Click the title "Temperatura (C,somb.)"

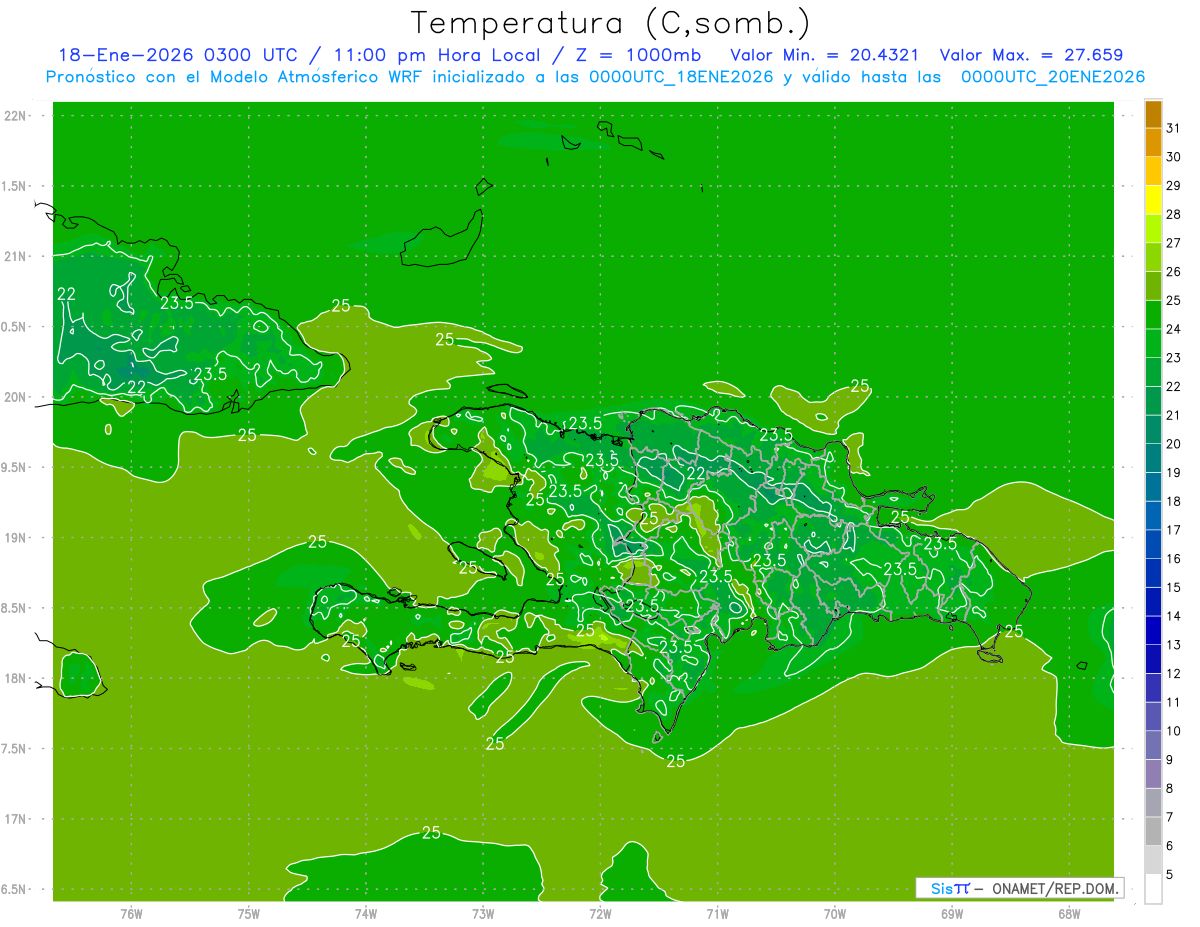[x=610, y=23]
